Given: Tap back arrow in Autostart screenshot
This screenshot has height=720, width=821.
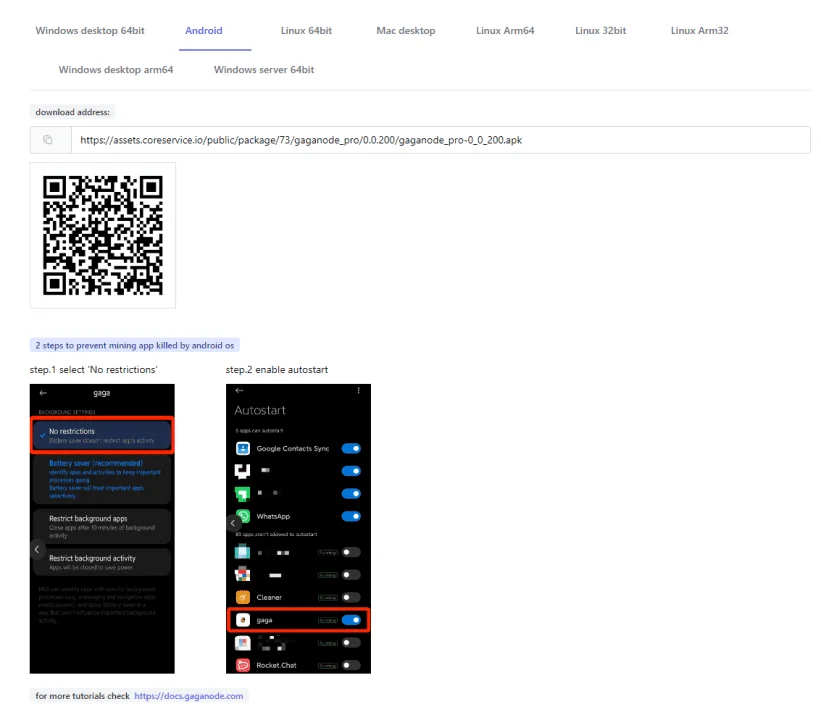Looking at the screenshot, I should [239, 391].
